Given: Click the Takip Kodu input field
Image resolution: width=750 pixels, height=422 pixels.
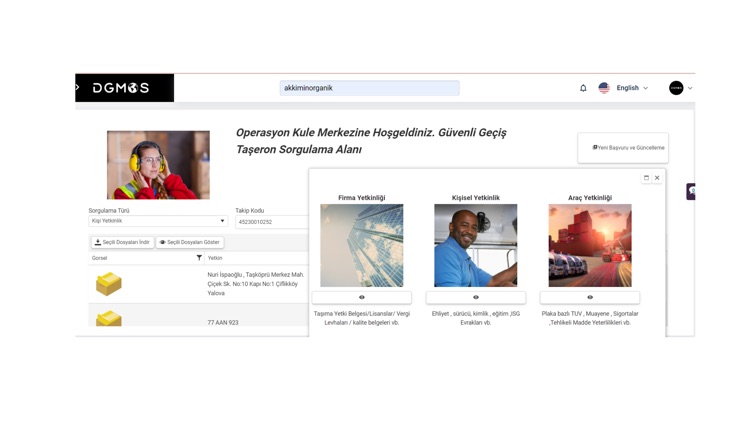Looking at the screenshot, I should click(x=272, y=222).
